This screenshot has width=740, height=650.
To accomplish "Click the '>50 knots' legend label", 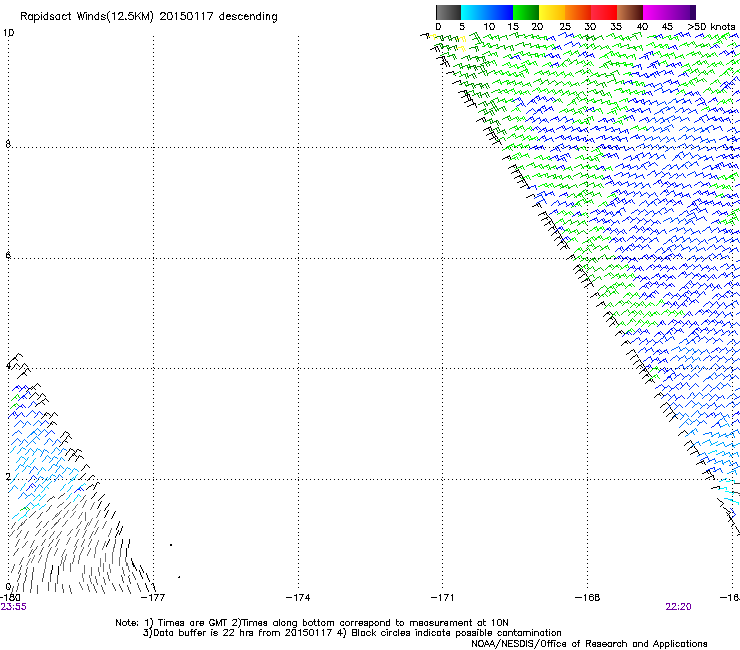I will click(711, 27).
